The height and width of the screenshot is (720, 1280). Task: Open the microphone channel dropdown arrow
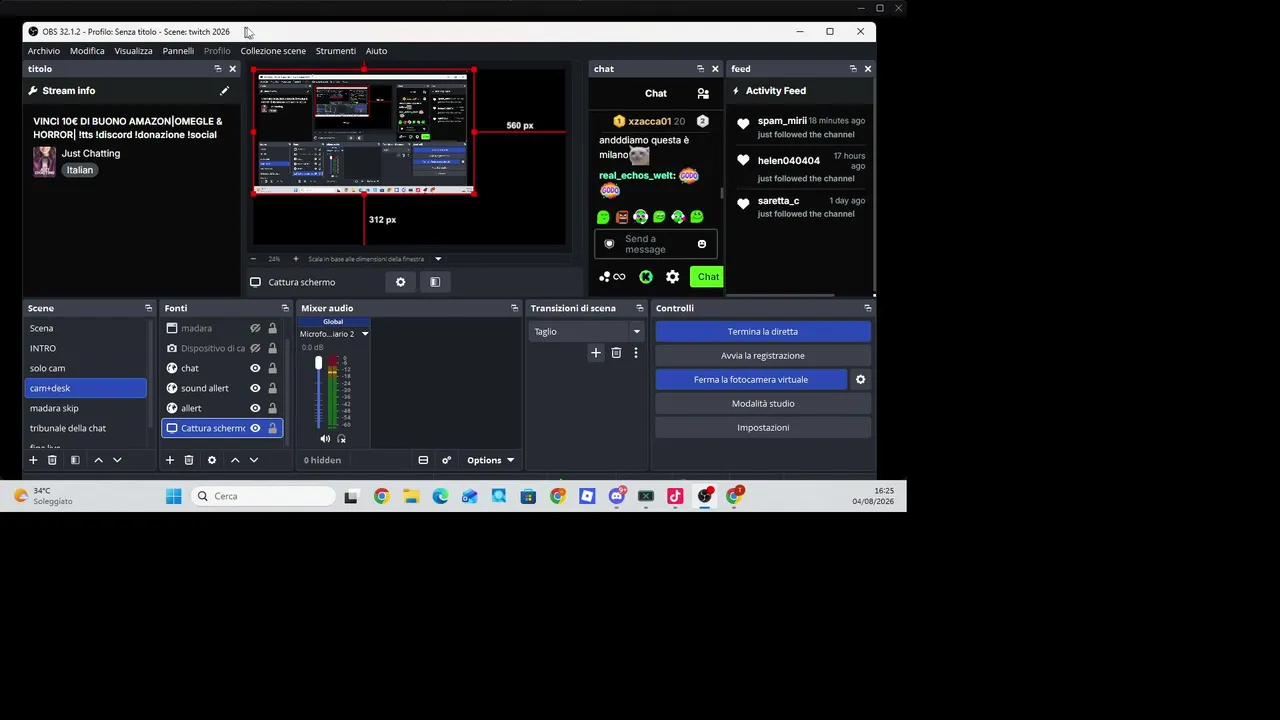[365, 334]
